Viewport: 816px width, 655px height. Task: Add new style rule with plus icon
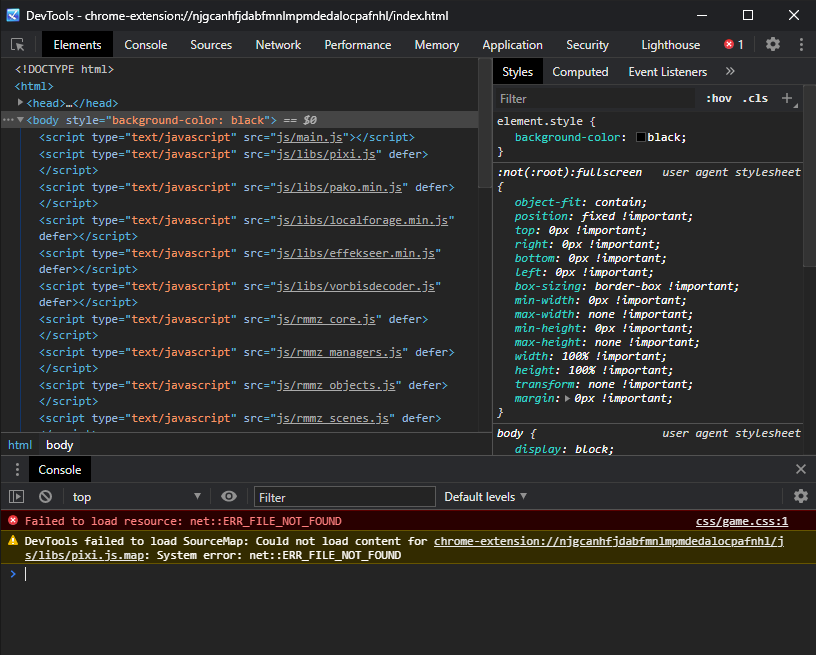click(787, 98)
